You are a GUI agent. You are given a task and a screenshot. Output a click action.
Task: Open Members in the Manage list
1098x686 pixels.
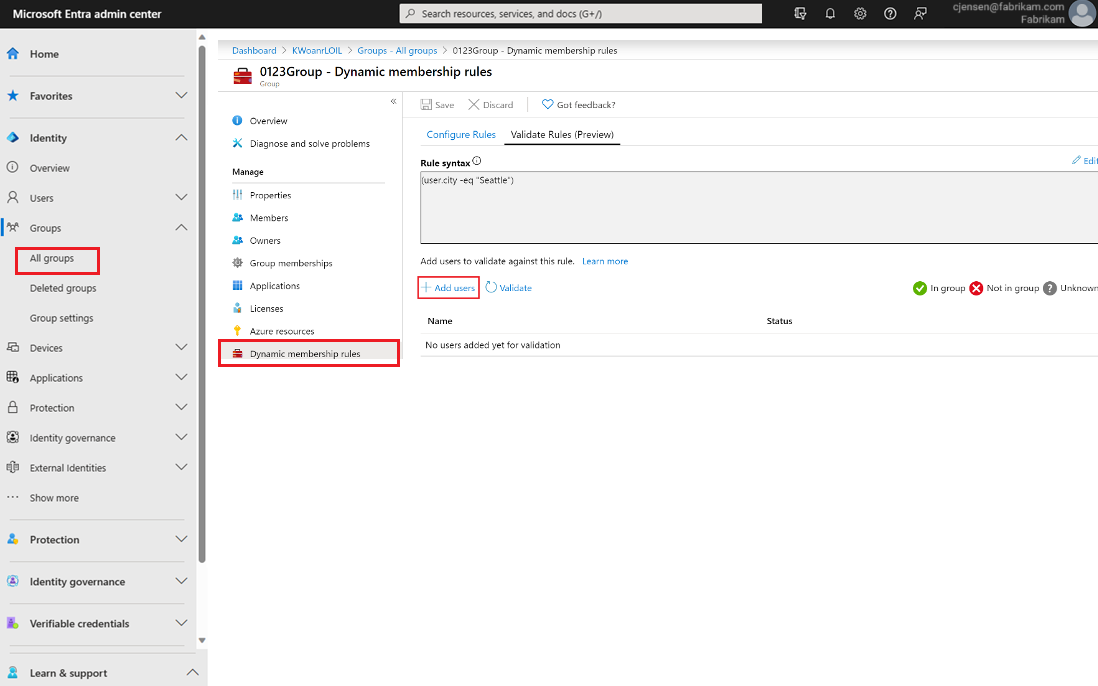click(269, 218)
